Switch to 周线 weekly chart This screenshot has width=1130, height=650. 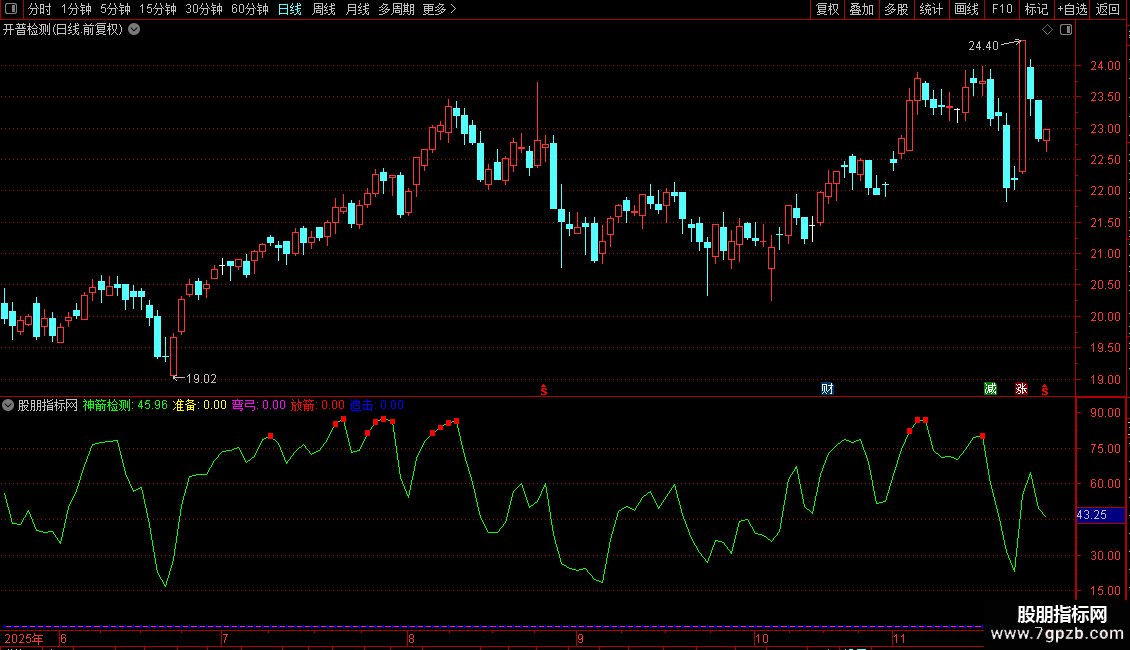click(x=324, y=9)
